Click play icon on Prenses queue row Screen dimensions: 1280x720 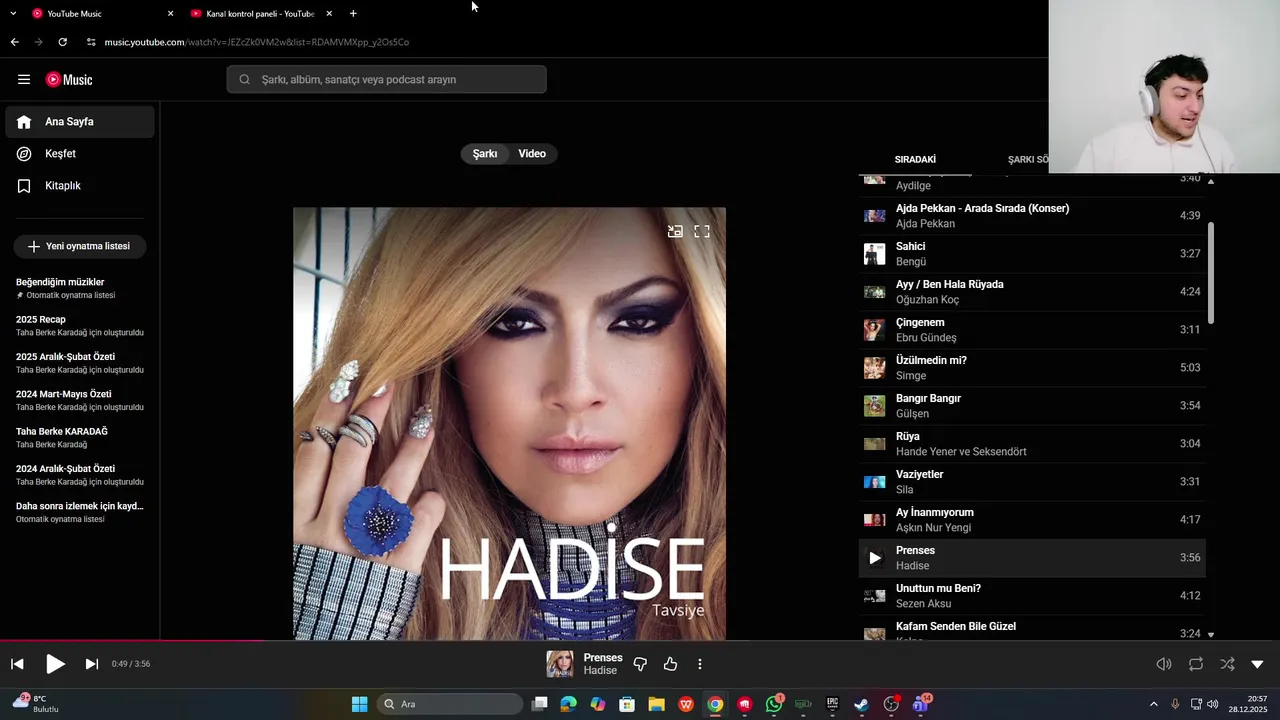(875, 558)
